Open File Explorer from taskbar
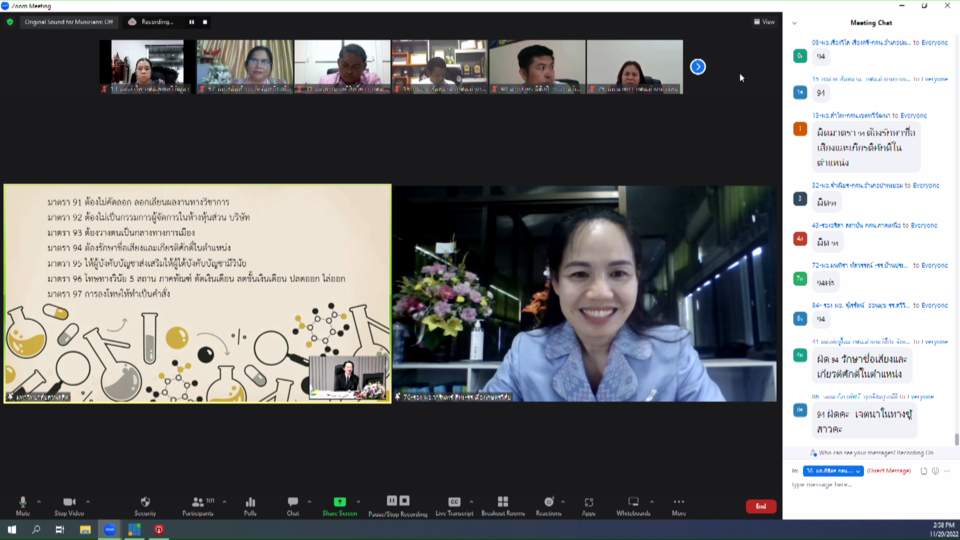This screenshot has width=960, height=540. [x=85, y=530]
